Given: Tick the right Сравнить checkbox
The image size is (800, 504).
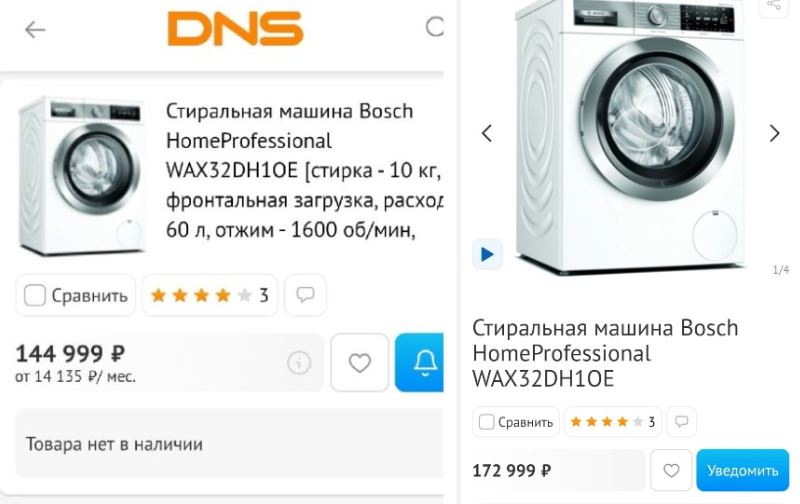Looking at the screenshot, I should tap(486, 422).
